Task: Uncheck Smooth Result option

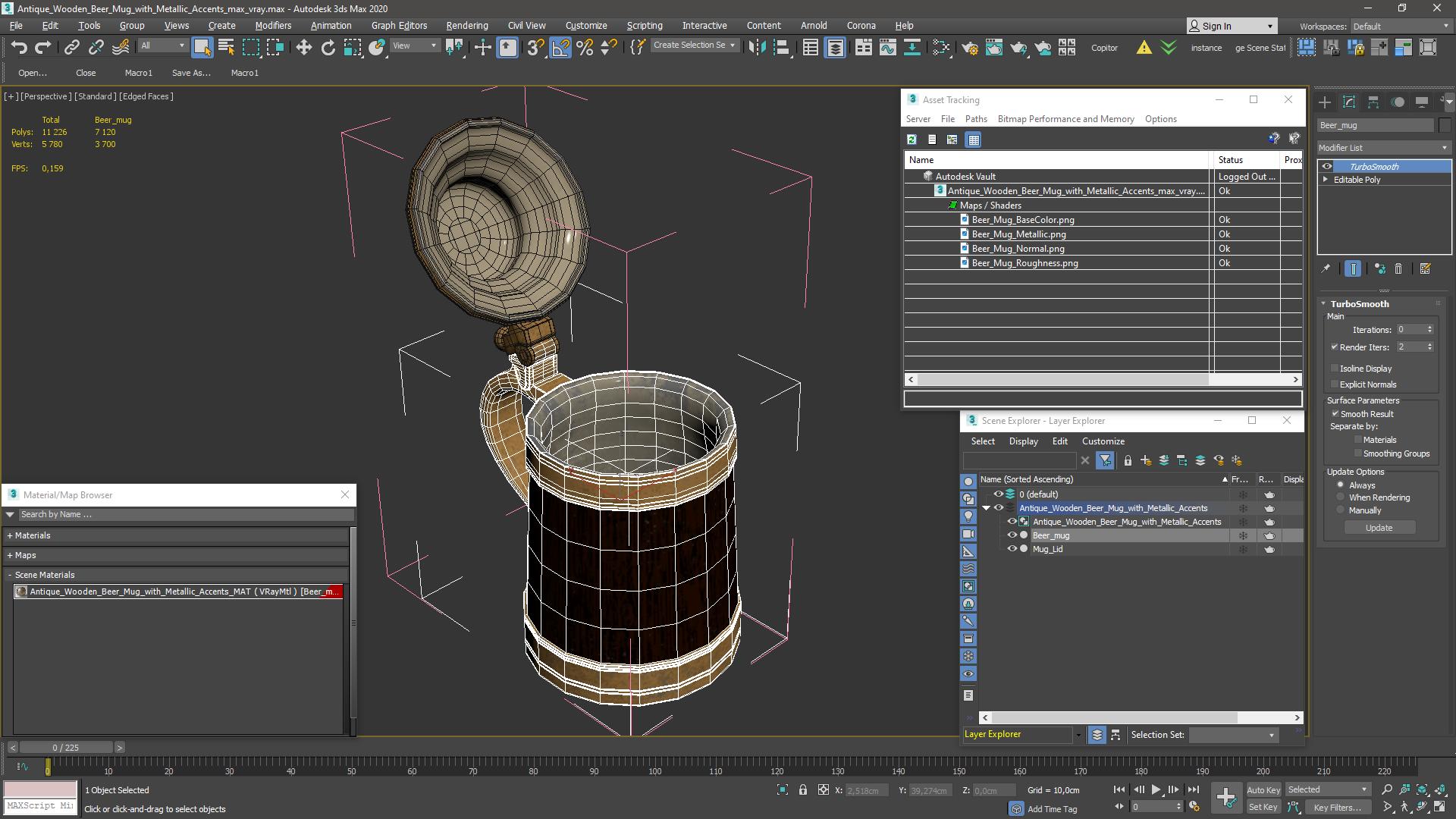Action: (1335, 414)
